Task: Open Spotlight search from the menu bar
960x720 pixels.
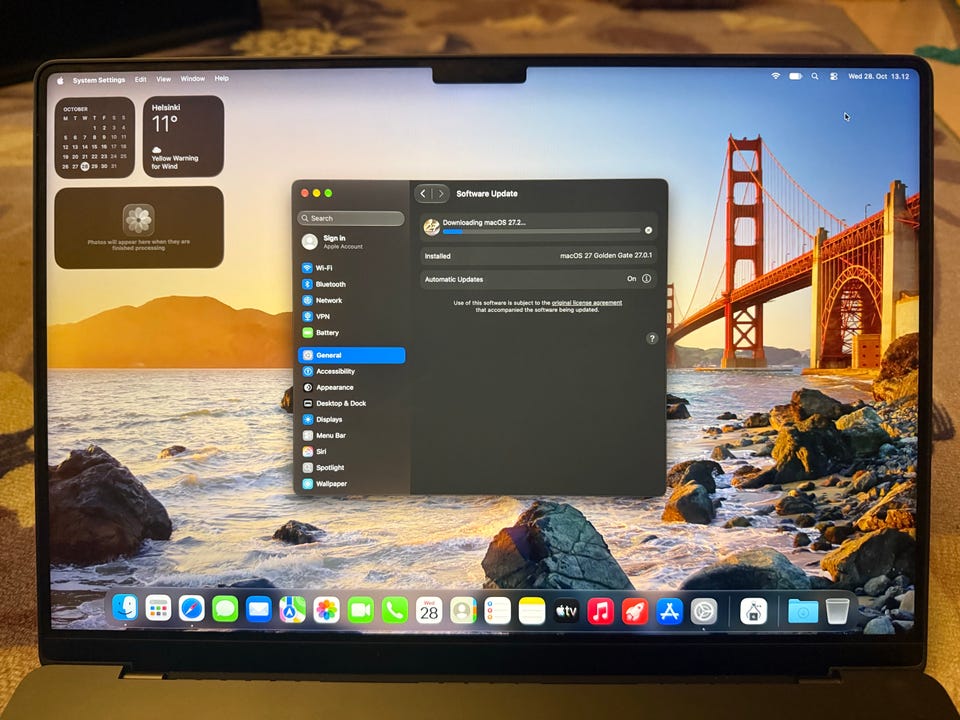Action: click(x=815, y=77)
